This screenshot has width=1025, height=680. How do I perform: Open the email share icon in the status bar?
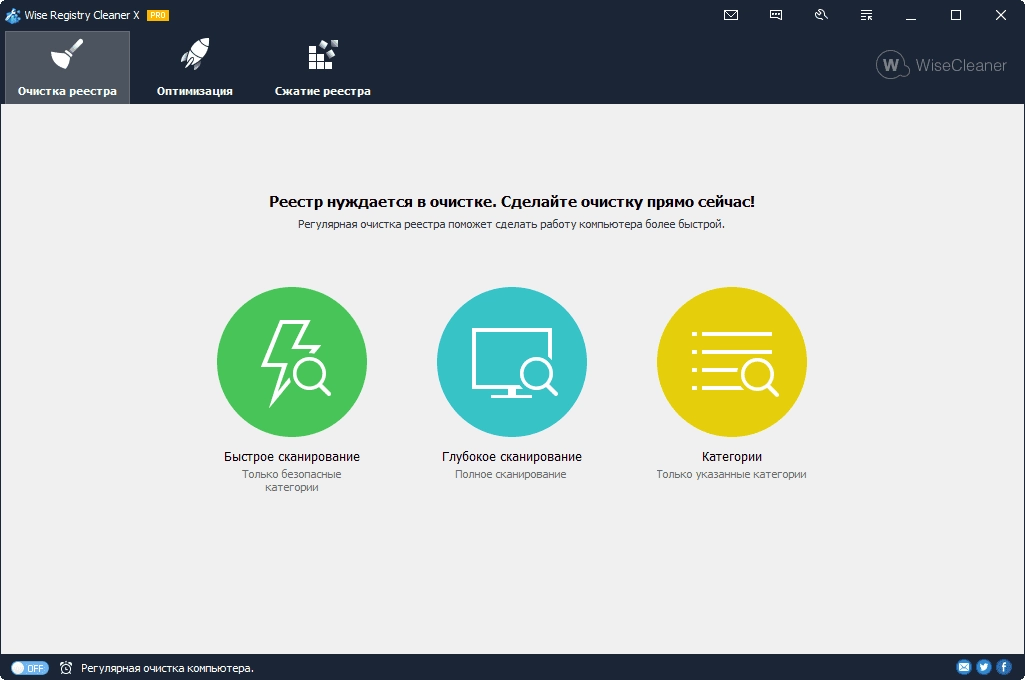(964, 667)
